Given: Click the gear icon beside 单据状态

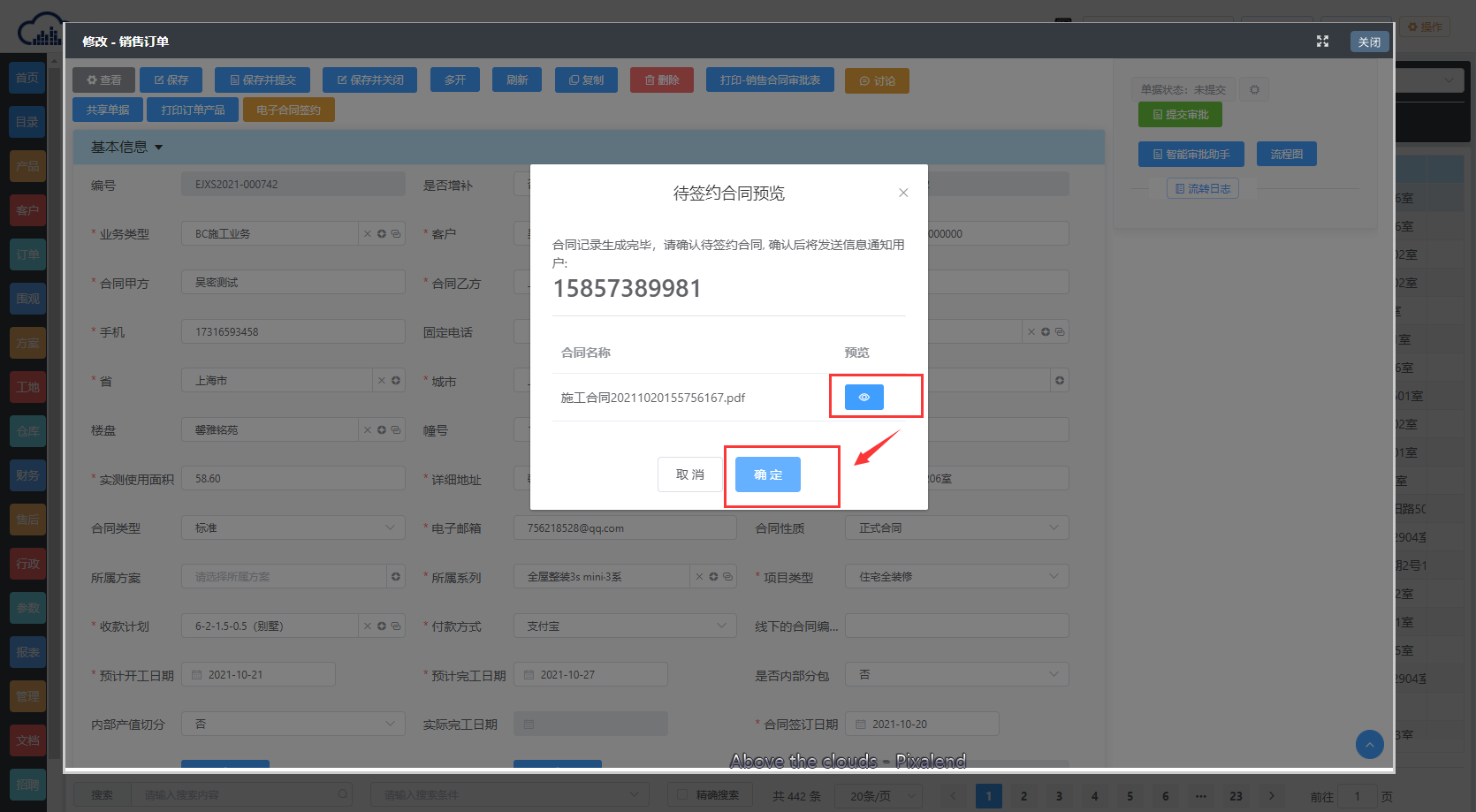Looking at the screenshot, I should click(1254, 89).
